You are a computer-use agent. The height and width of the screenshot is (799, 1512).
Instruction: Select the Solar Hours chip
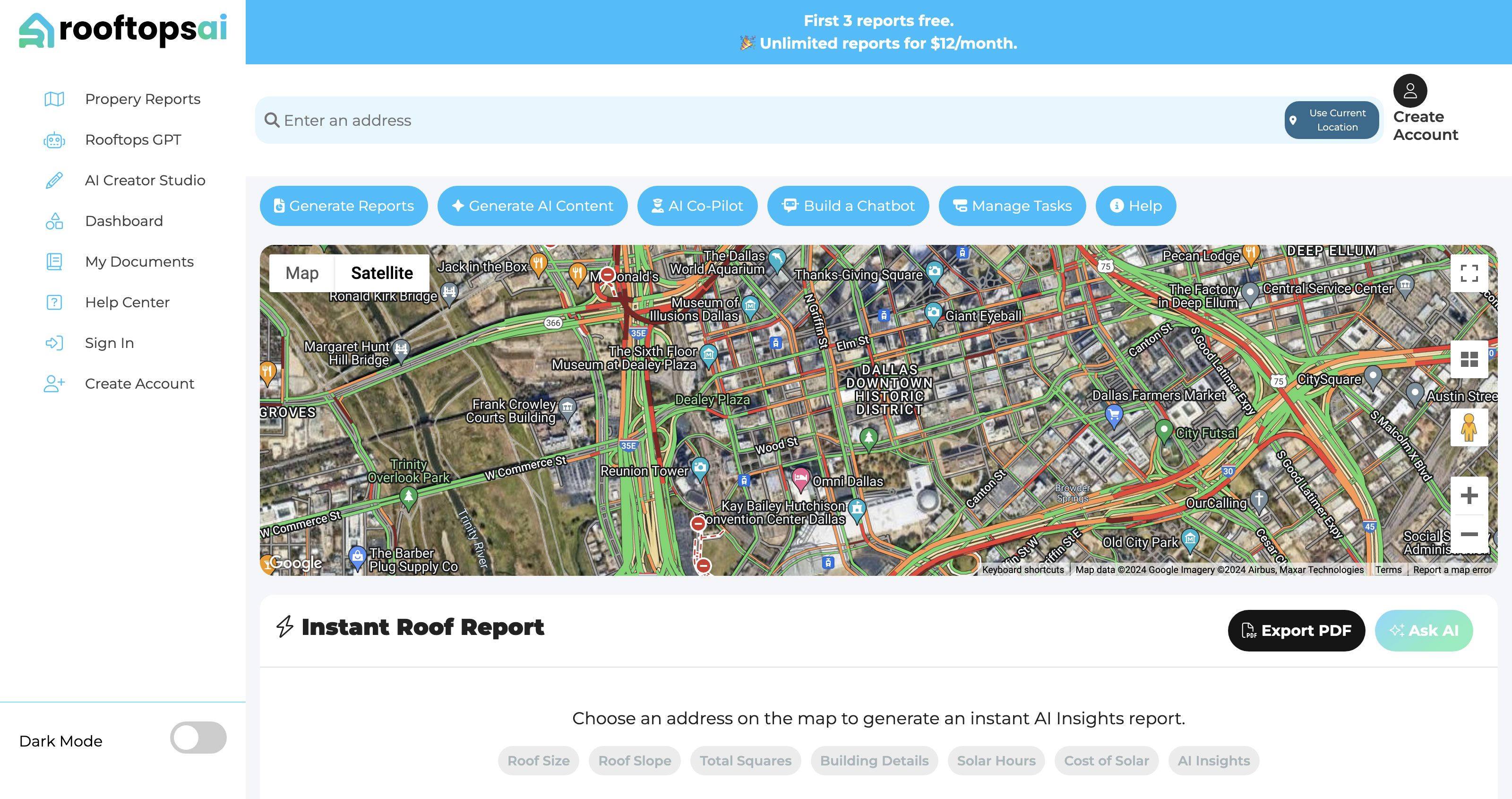996,761
